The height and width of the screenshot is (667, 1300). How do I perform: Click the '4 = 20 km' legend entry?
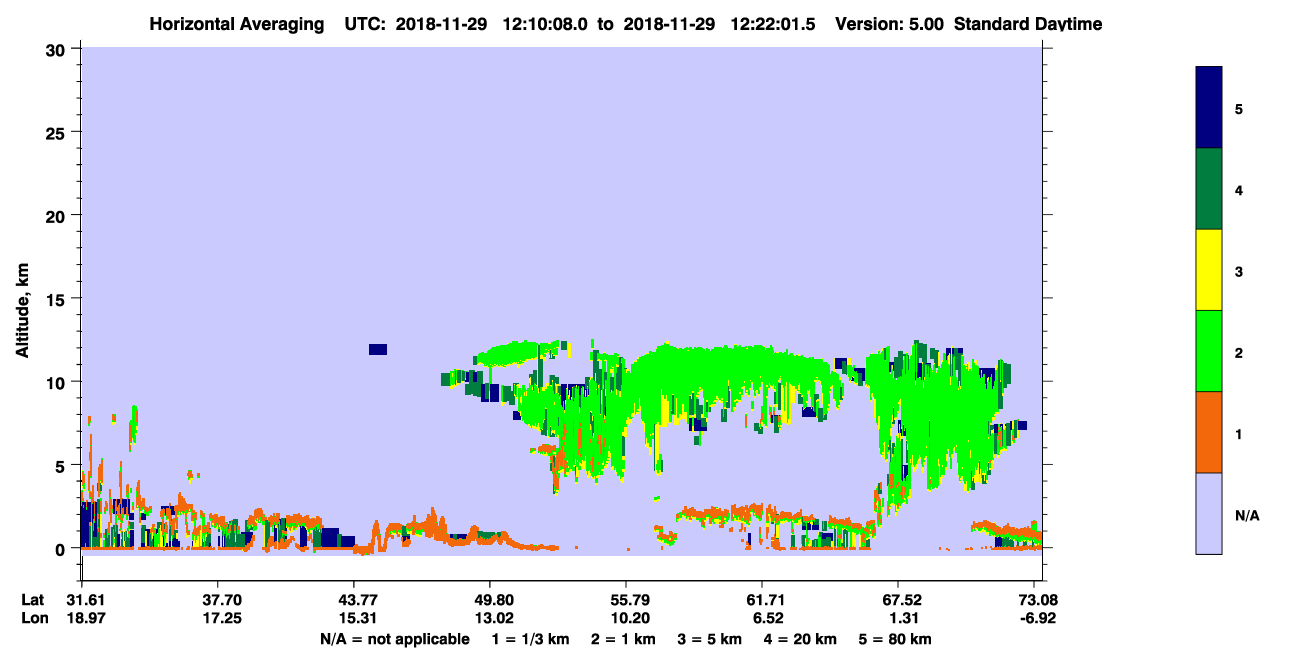pos(800,639)
